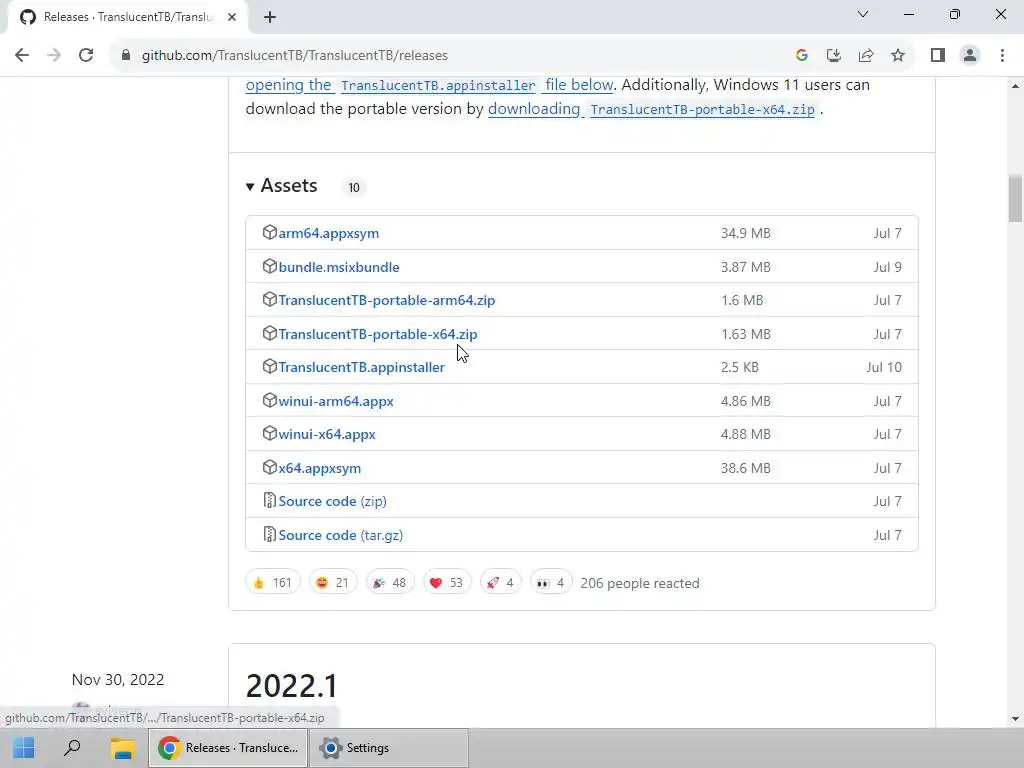Open the Google icon in address bar
This screenshot has width=1024, height=768.
(801, 56)
